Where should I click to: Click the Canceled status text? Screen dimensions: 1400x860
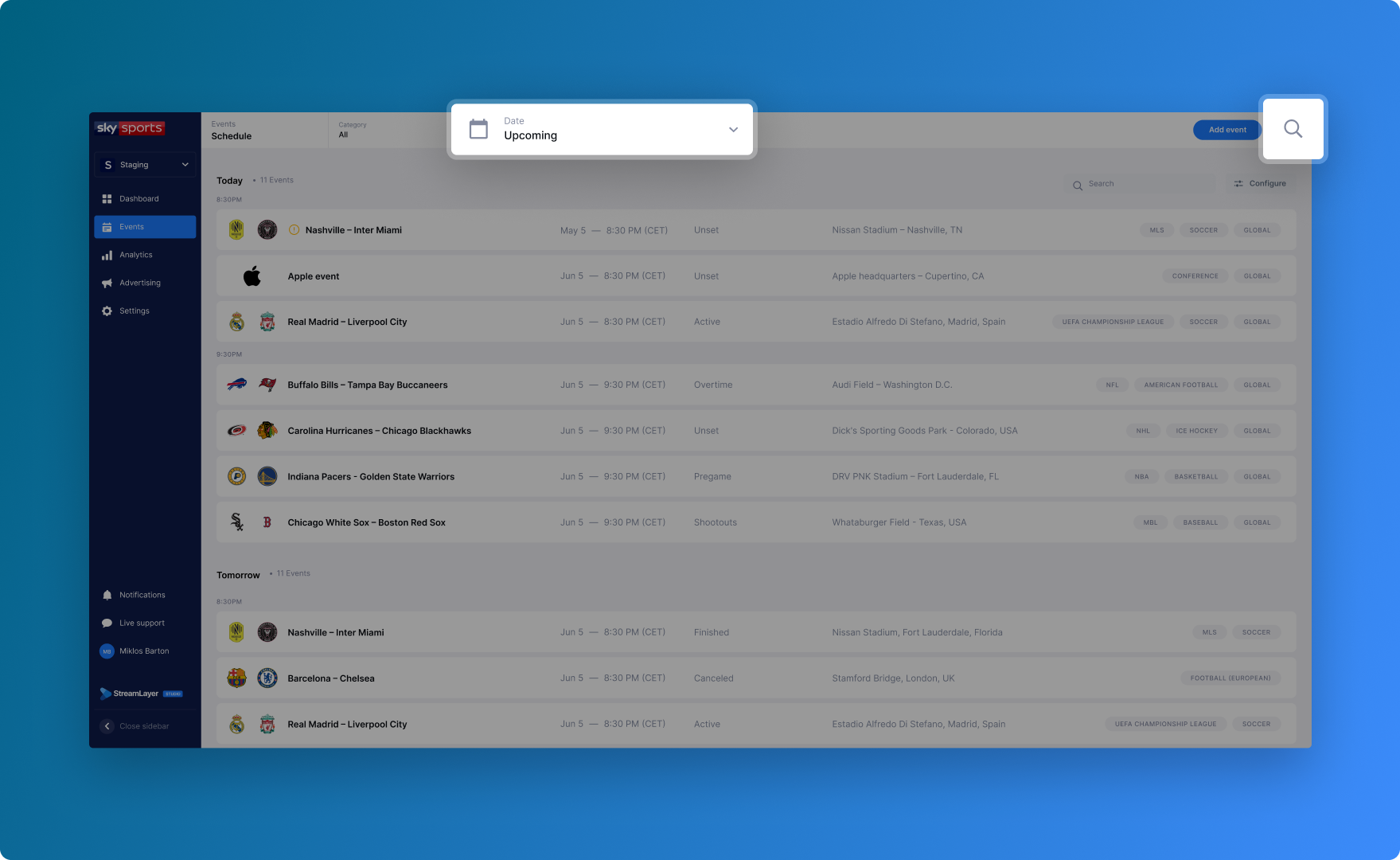714,678
